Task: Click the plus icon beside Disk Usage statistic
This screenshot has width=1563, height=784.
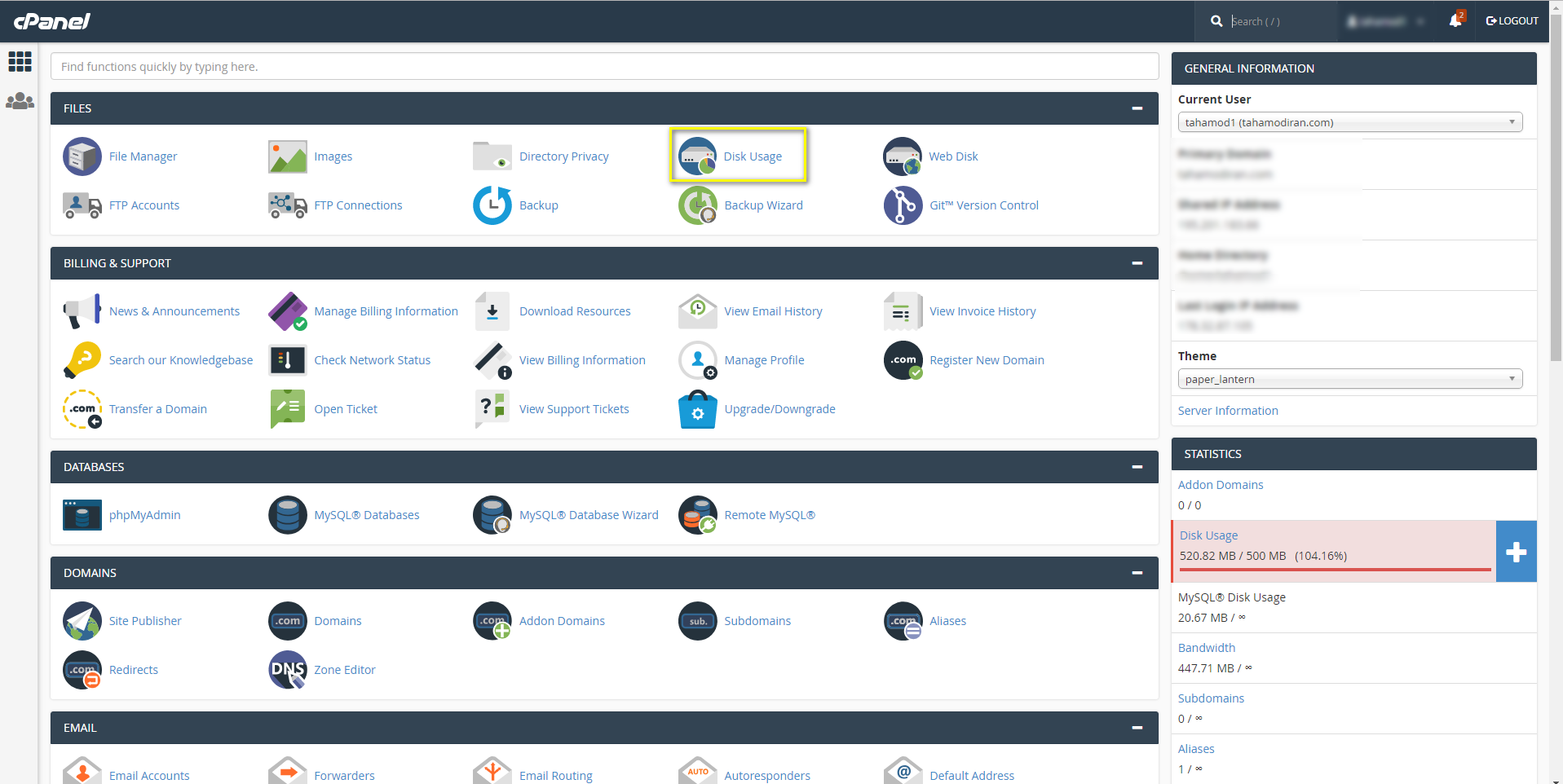Action: click(1517, 552)
